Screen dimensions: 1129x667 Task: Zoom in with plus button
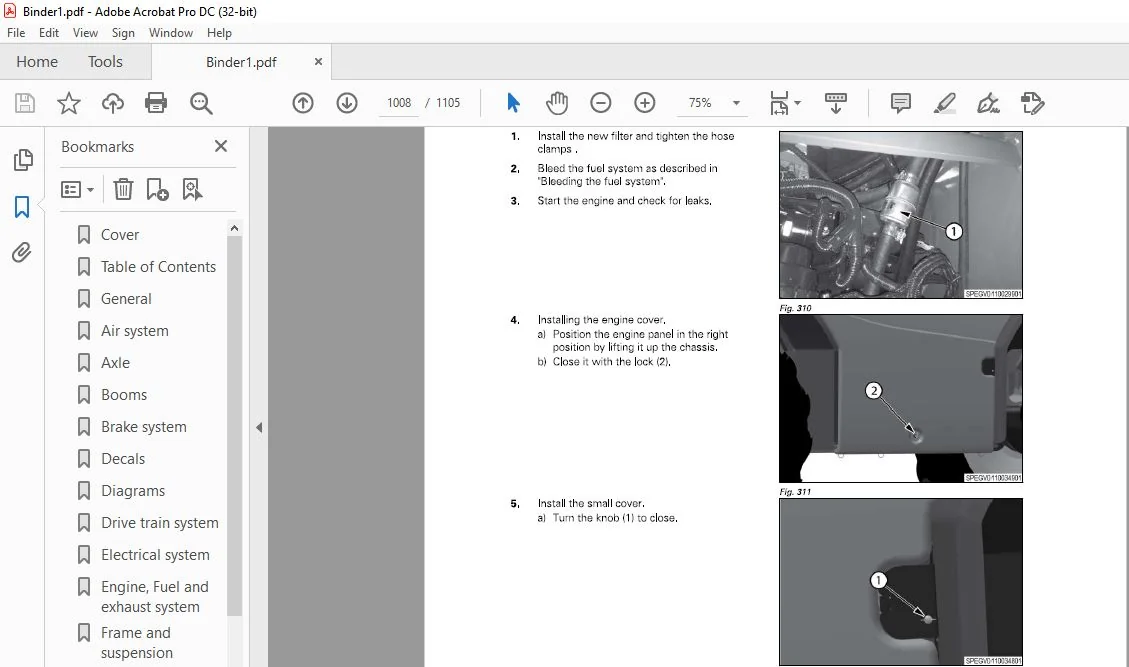644,103
